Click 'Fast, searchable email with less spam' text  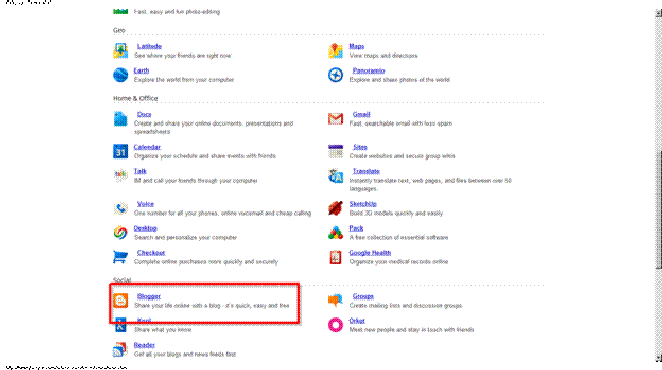click(401, 123)
